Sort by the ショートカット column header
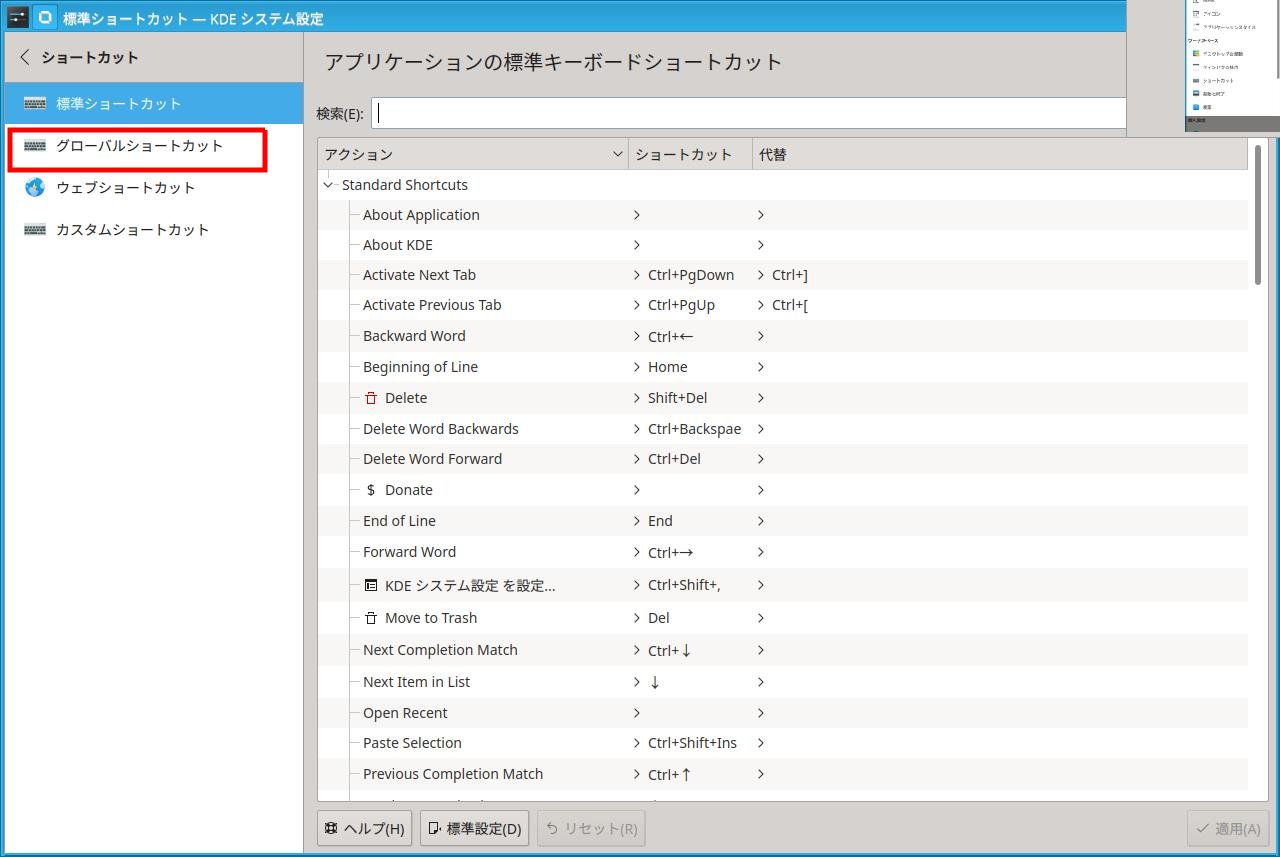The image size is (1280, 857). [x=690, y=155]
